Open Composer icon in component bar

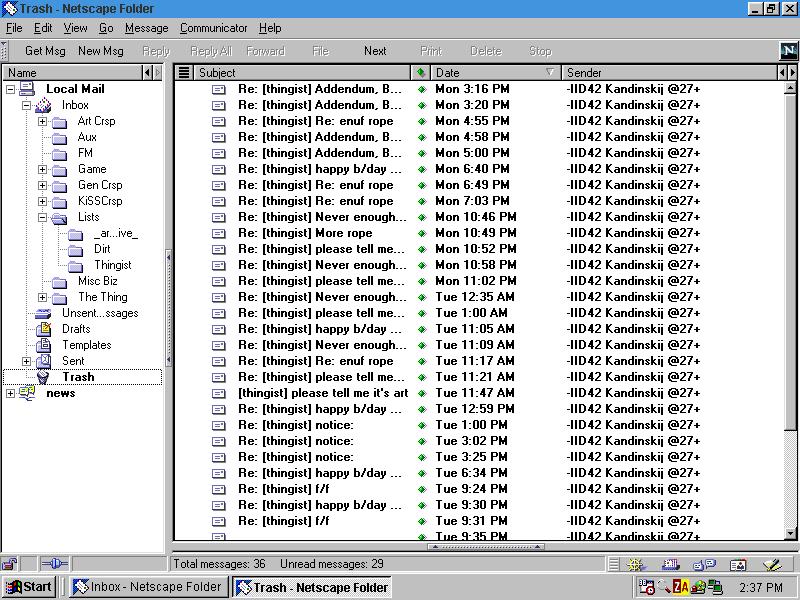tap(772, 564)
